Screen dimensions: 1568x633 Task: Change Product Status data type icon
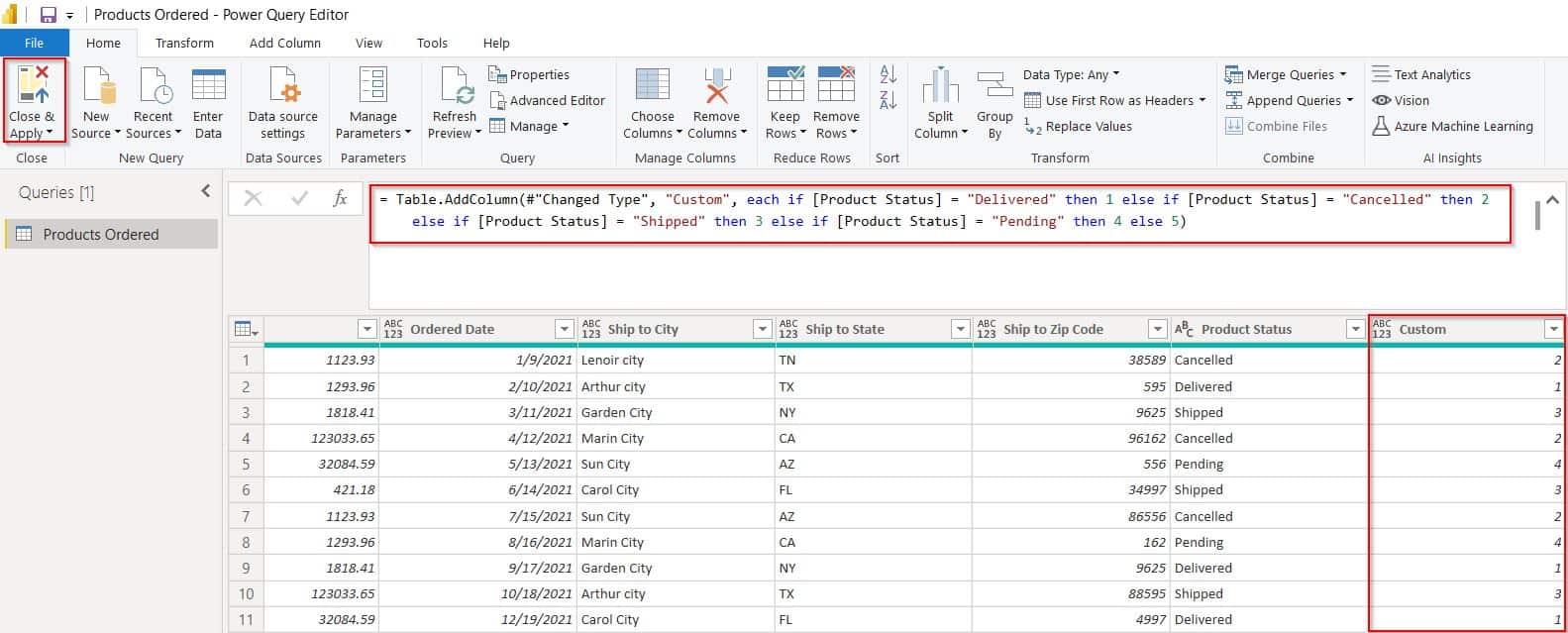1184,329
